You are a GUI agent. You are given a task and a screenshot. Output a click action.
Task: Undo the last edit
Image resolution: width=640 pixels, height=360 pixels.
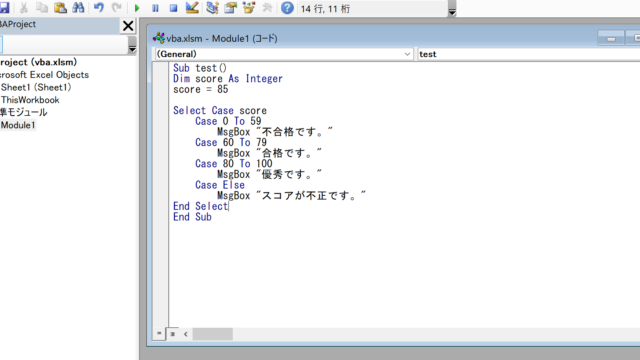98,8
